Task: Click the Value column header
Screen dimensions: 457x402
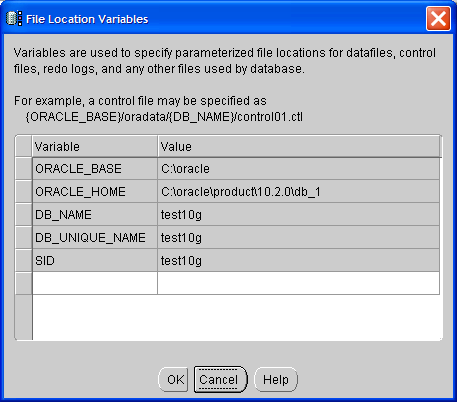Action: 299,146
